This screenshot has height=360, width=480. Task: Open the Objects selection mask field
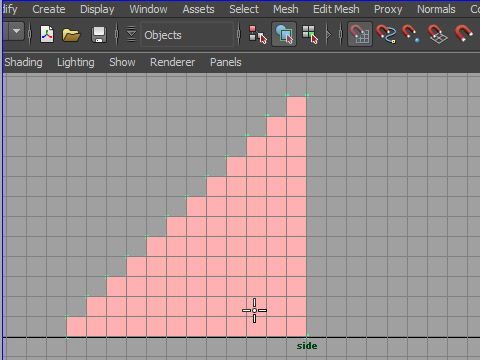(x=187, y=35)
